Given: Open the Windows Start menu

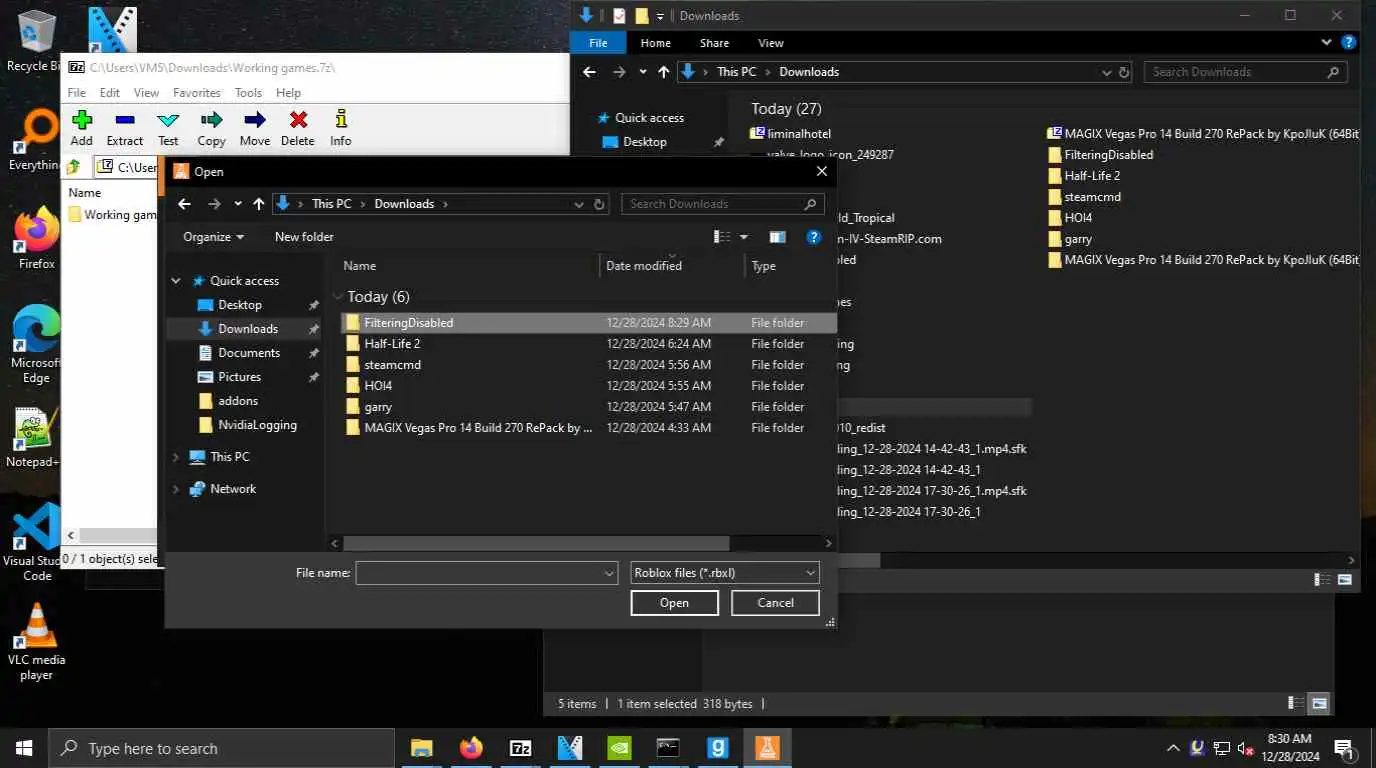Looking at the screenshot, I should [24, 748].
